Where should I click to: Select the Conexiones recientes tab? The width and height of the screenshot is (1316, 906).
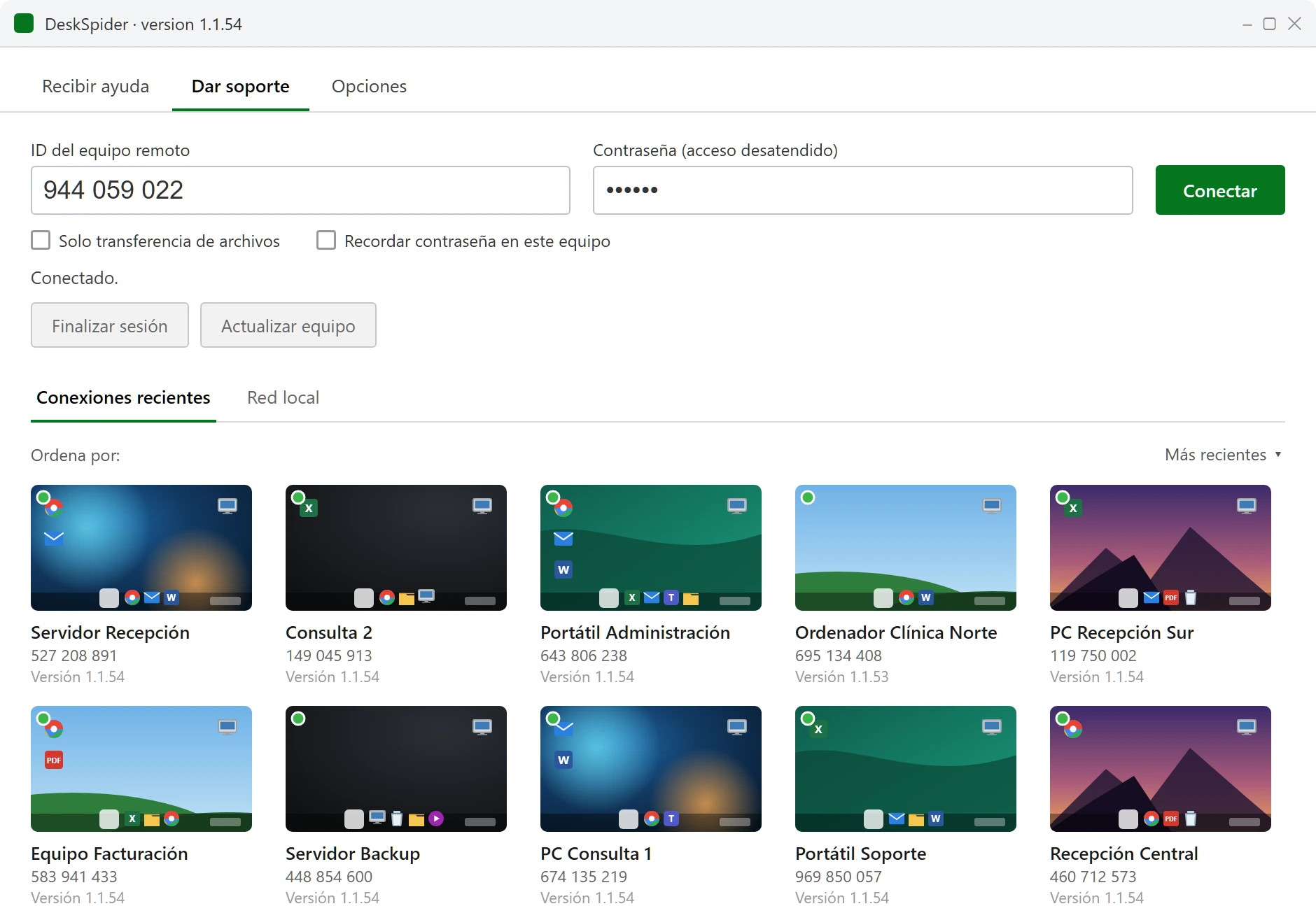(123, 397)
